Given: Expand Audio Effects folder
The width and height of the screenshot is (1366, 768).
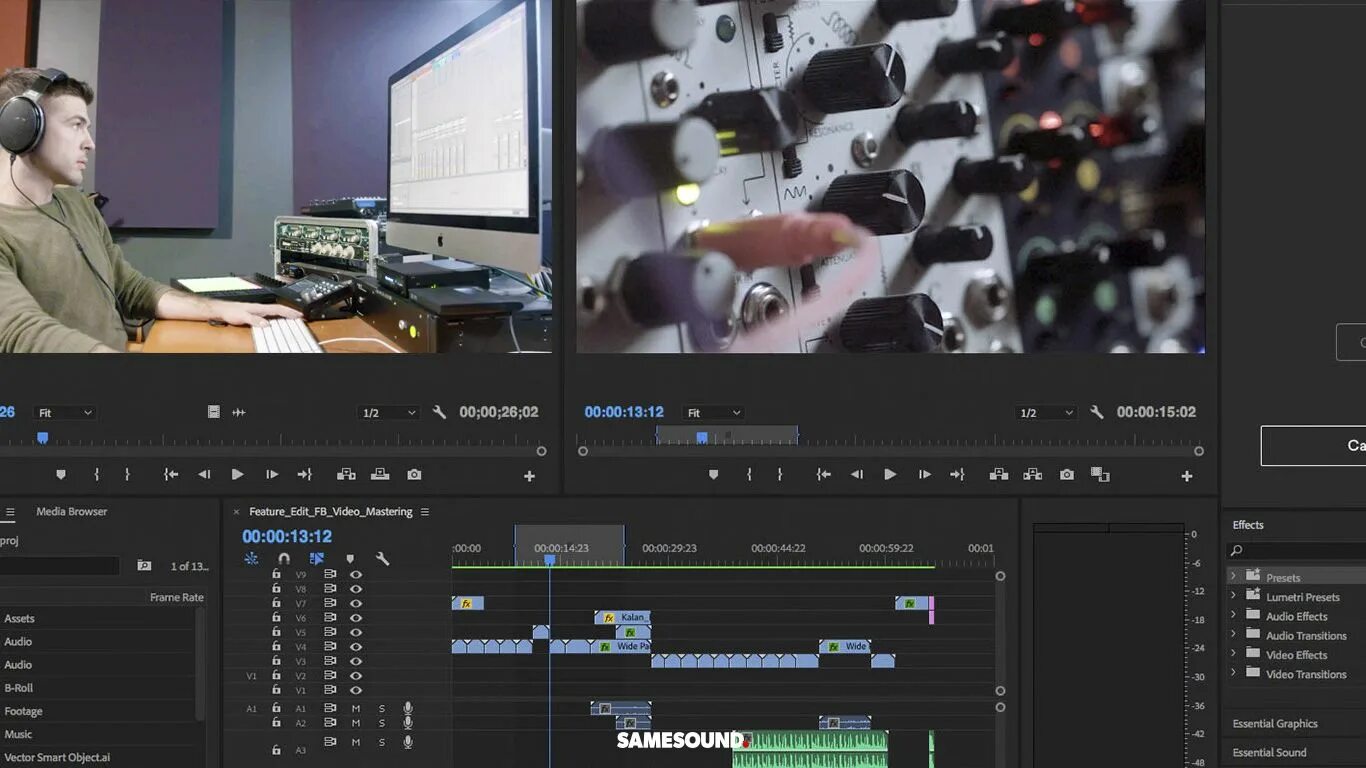Looking at the screenshot, I should click(1233, 615).
